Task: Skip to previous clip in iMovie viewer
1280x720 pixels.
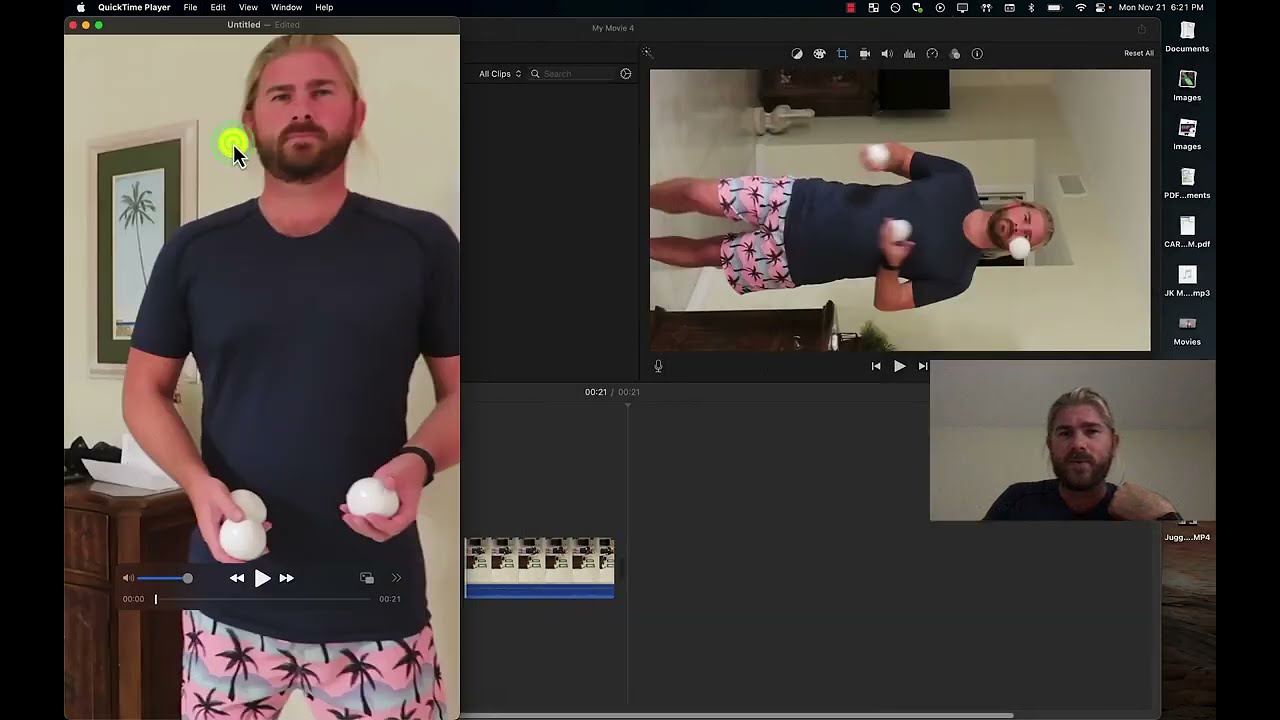Action: point(876,366)
